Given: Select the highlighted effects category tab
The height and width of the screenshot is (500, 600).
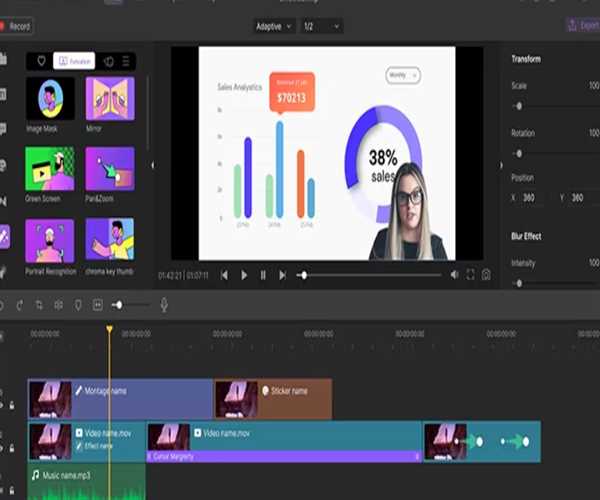Looking at the screenshot, I should click(73, 61).
